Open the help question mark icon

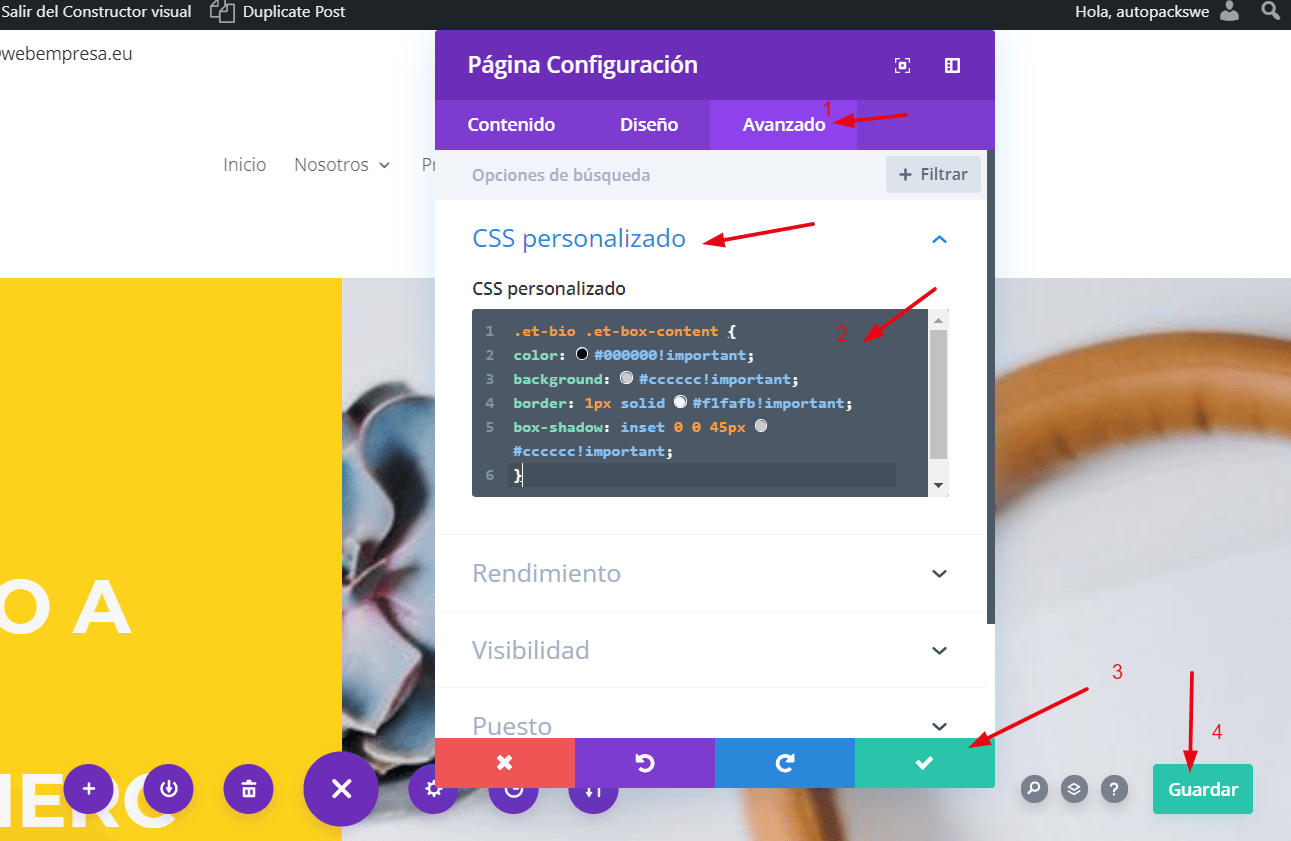(x=1114, y=789)
